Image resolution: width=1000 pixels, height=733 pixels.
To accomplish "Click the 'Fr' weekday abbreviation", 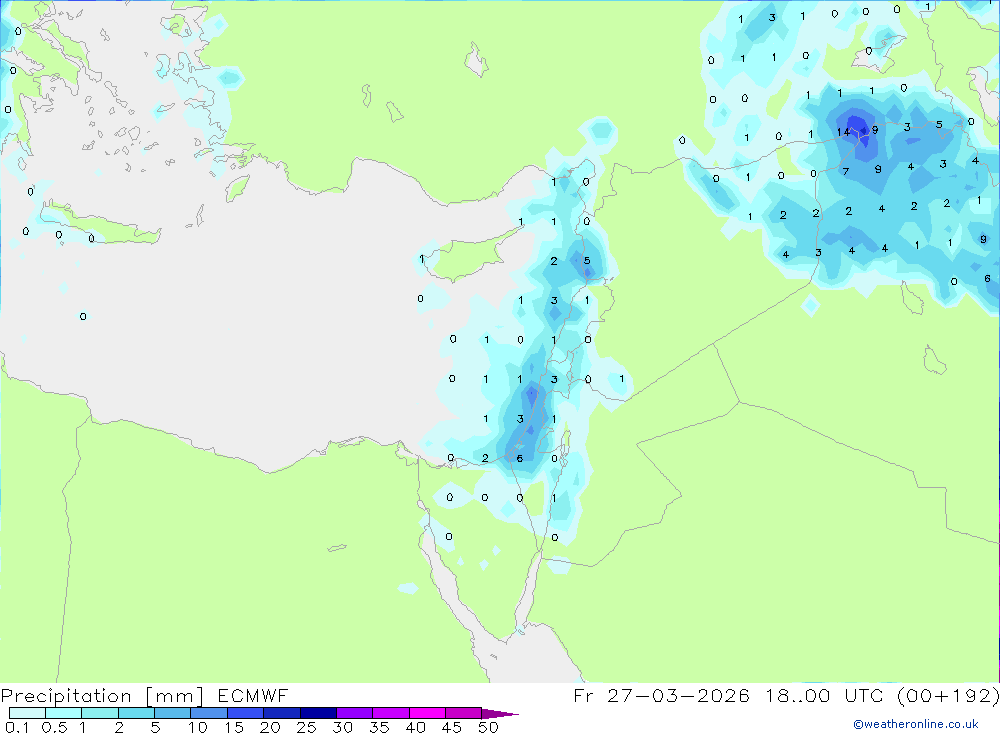I will point(583,695).
